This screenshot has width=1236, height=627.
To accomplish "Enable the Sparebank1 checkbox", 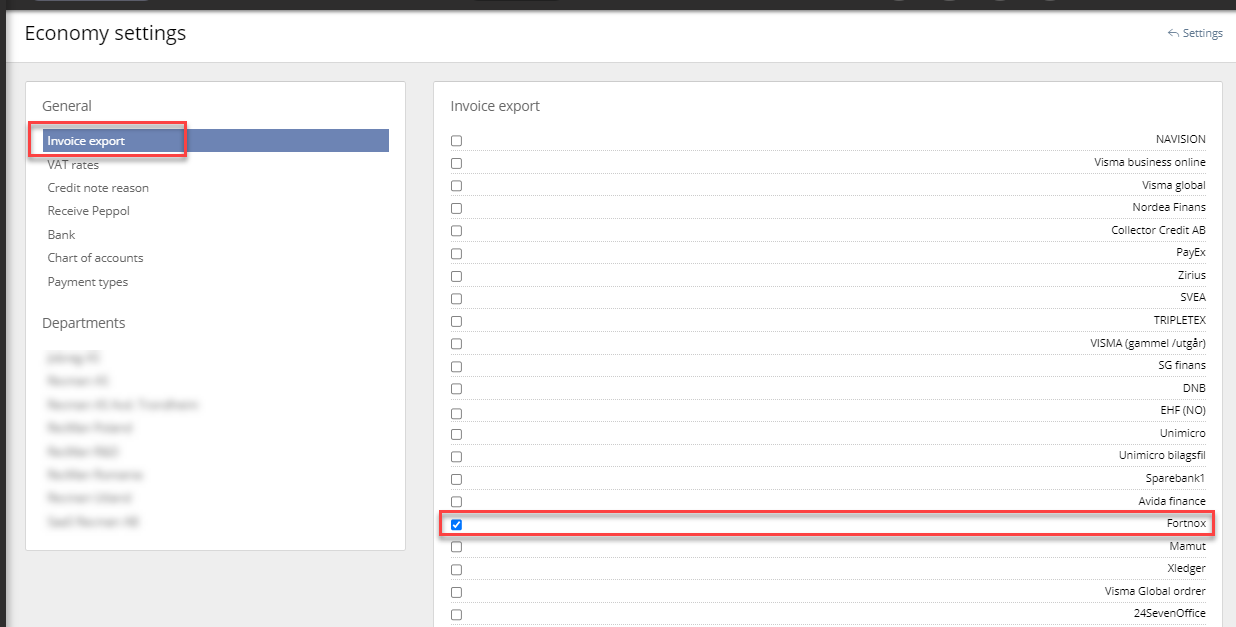I will click(456, 479).
